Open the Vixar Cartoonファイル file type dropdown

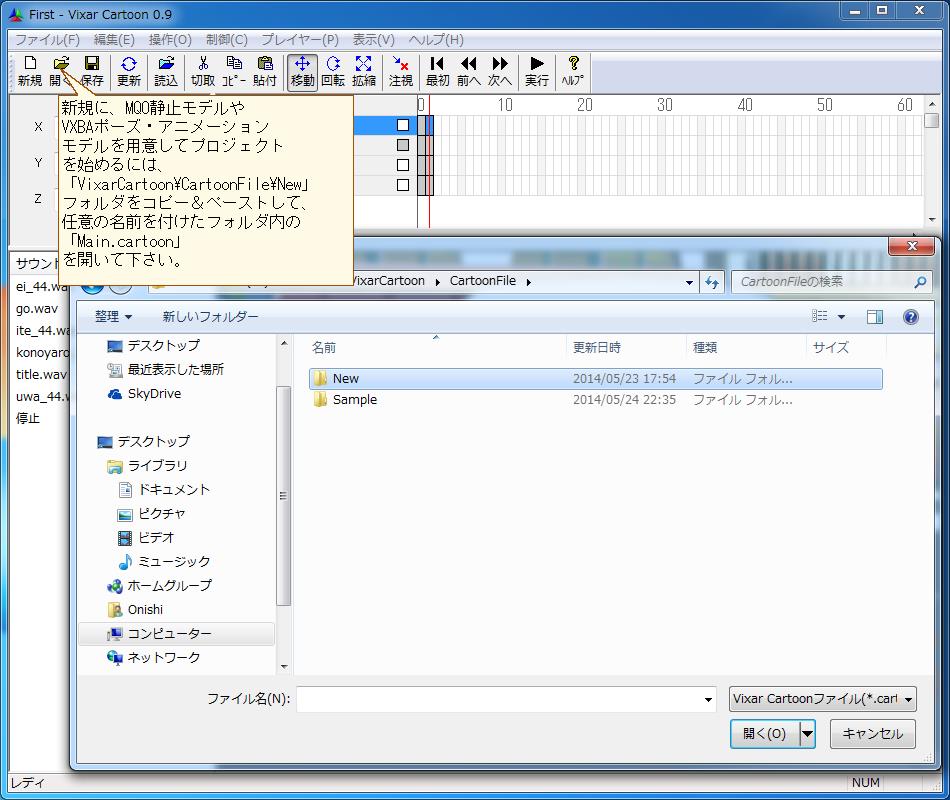pyautogui.click(x=906, y=698)
